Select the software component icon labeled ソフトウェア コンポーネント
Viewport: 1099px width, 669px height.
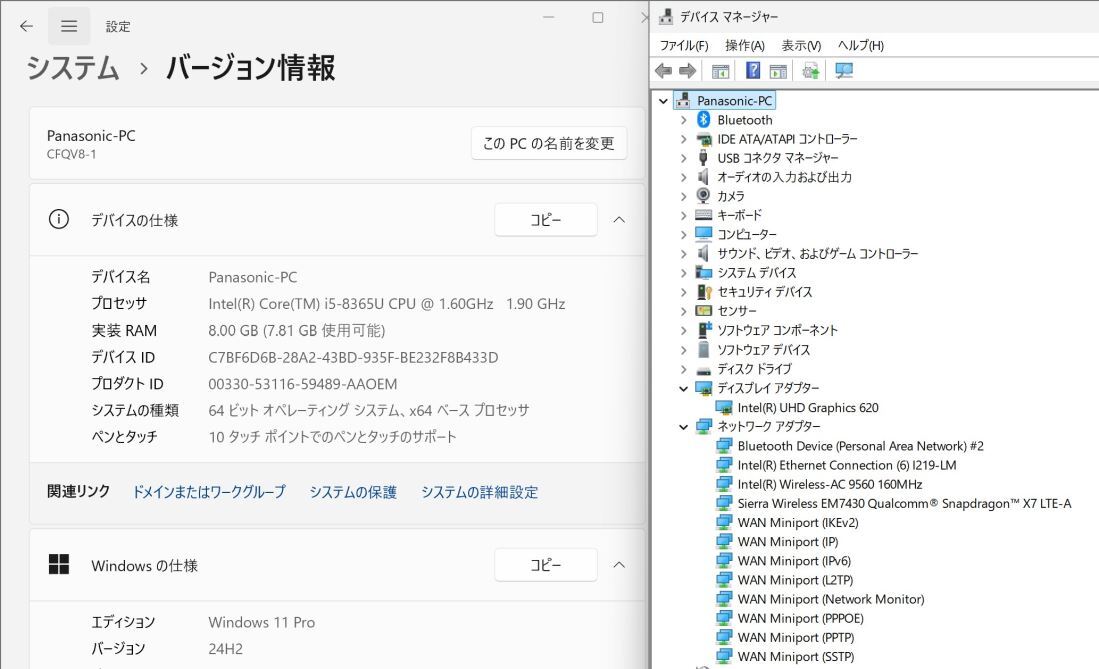click(x=704, y=330)
